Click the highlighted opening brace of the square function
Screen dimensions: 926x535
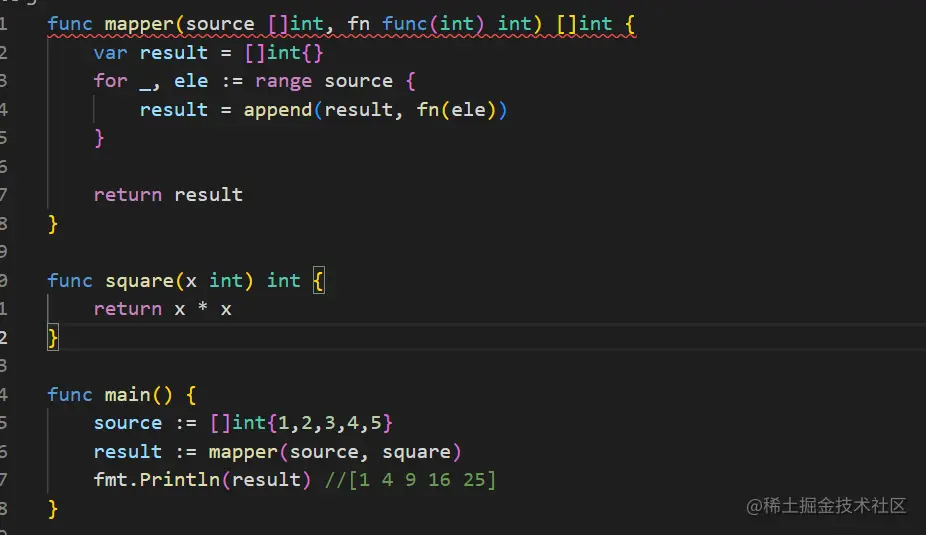pyautogui.click(x=318, y=281)
